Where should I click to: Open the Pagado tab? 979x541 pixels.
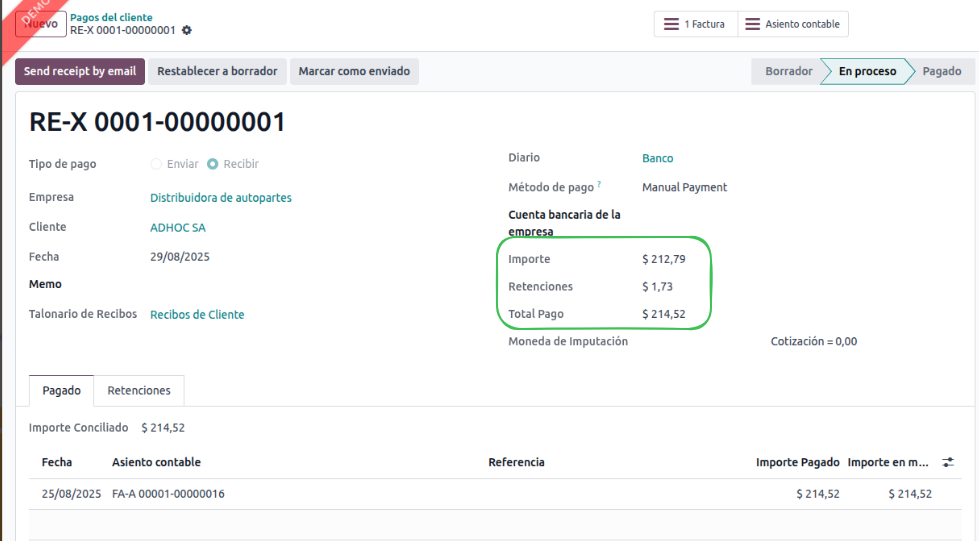click(61, 390)
